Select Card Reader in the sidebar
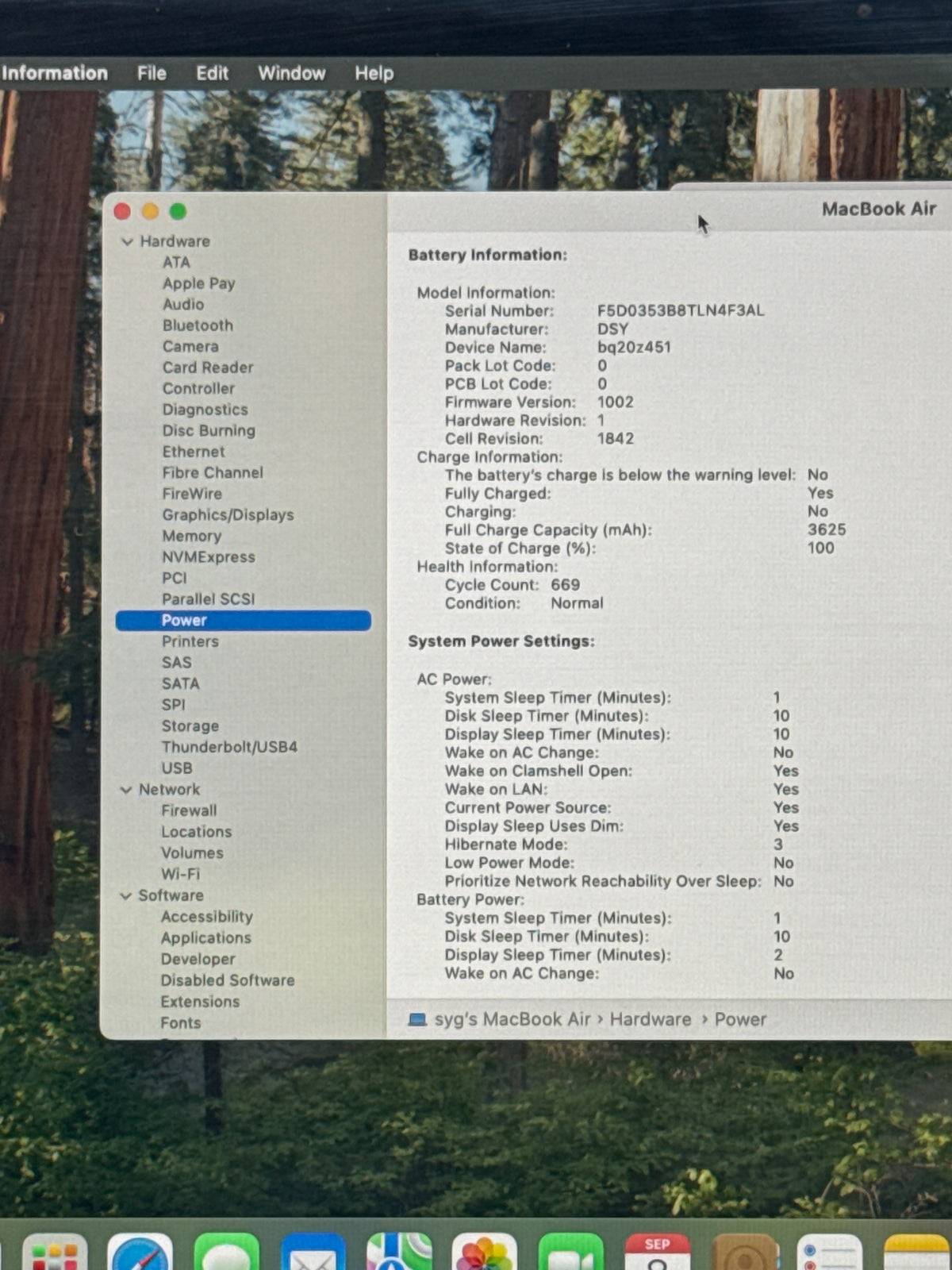 click(x=208, y=368)
